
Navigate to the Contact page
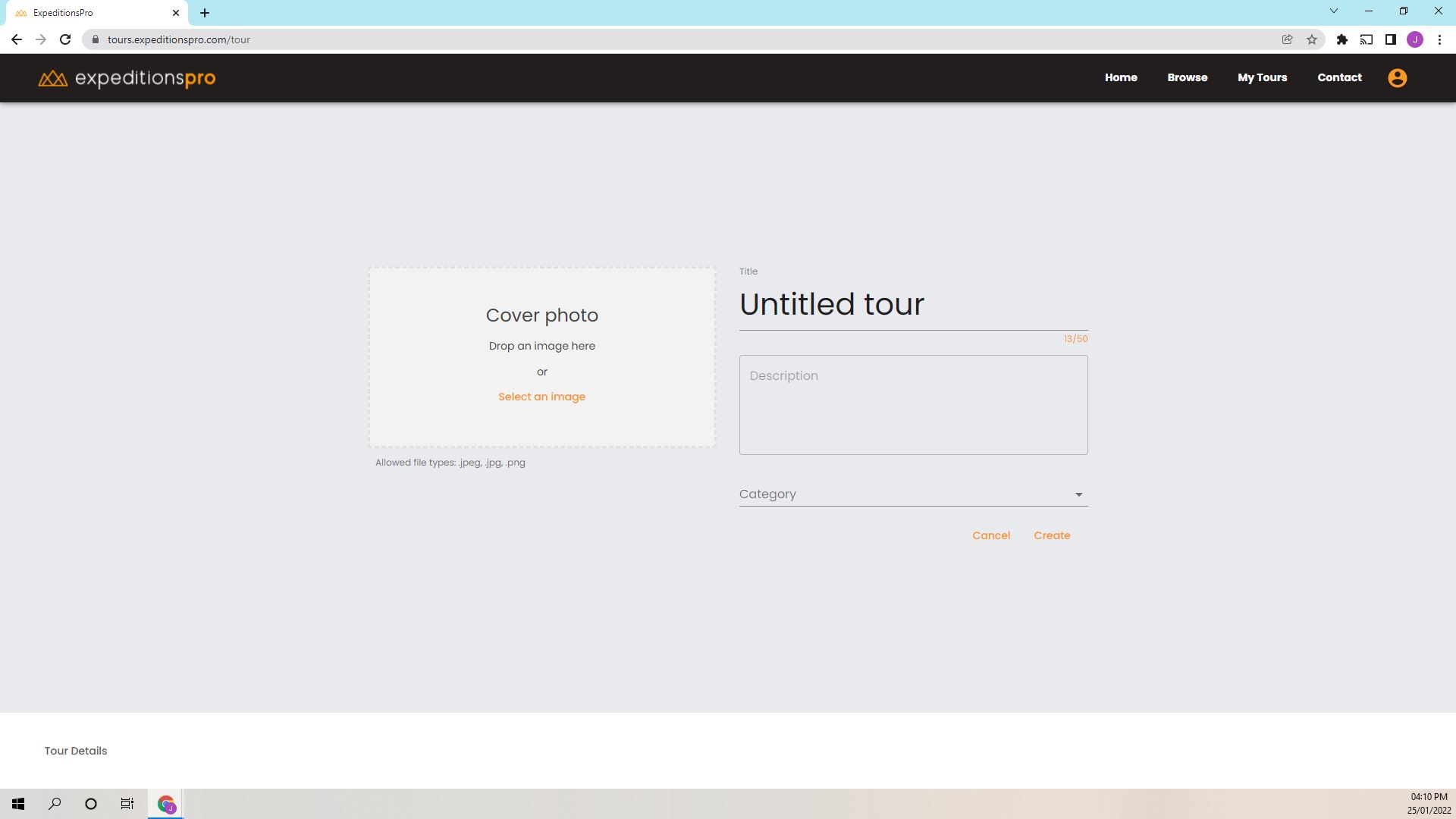tap(1339, 77)
